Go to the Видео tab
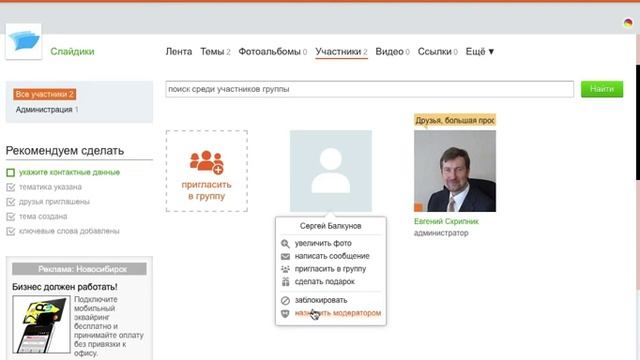 [393, 51]
